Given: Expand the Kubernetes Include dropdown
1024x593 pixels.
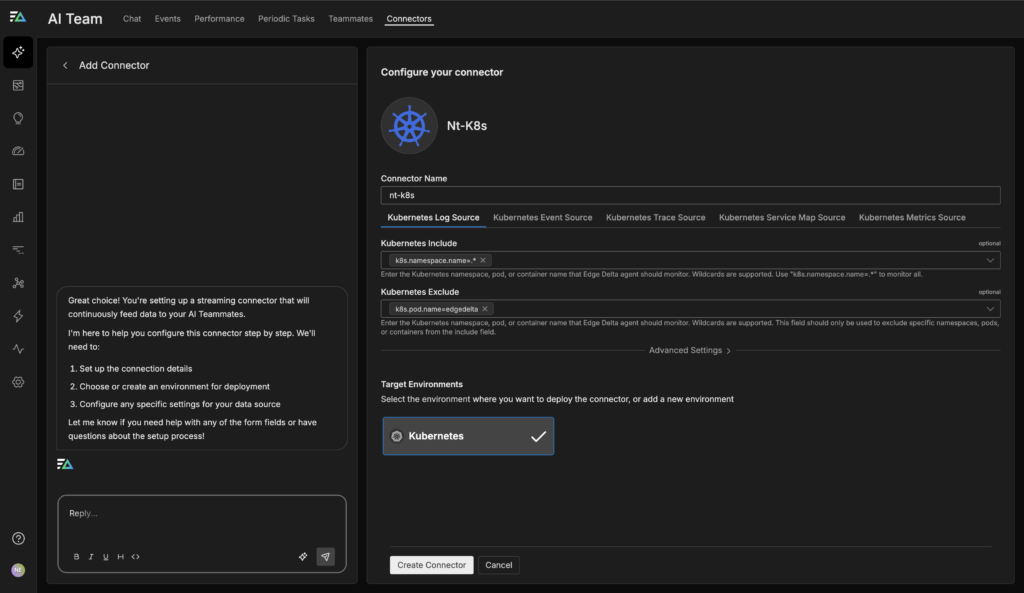Looking at the screenshot, I should 990,260.
